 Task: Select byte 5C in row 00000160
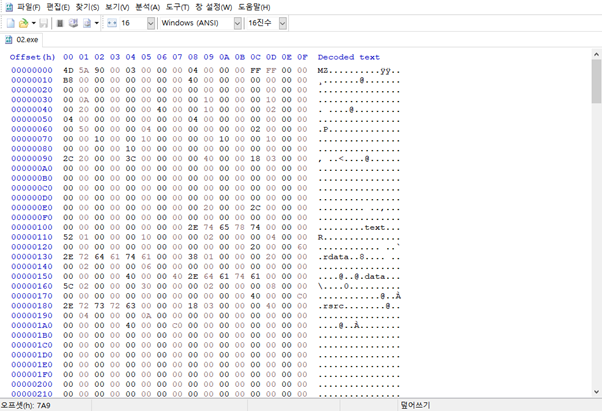[68, 286]
